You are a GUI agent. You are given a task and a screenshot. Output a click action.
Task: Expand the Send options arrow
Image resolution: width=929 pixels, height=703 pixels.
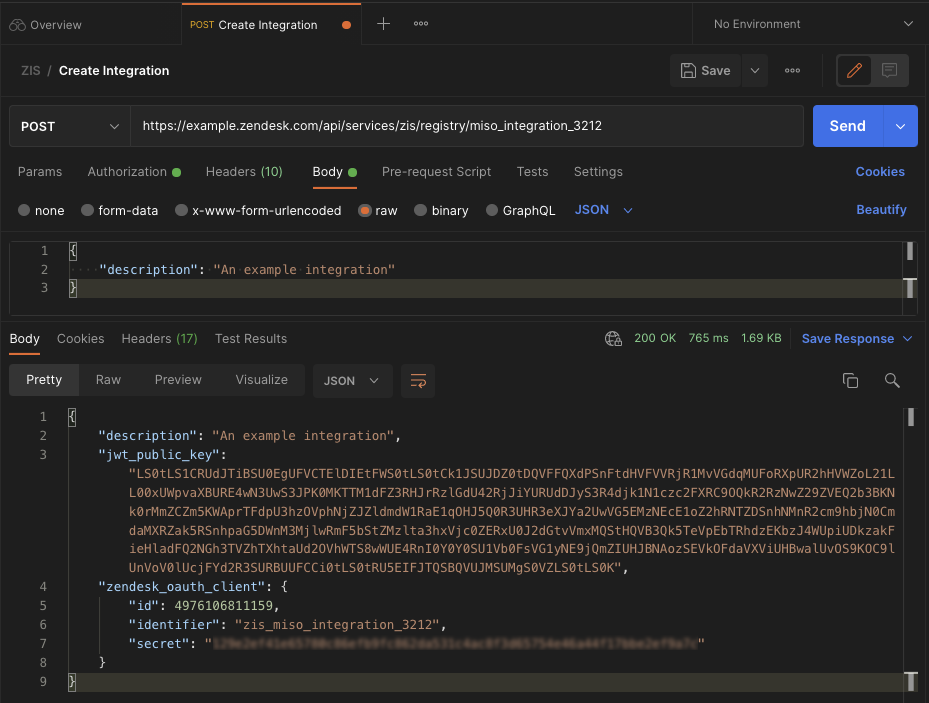[900, 126]
